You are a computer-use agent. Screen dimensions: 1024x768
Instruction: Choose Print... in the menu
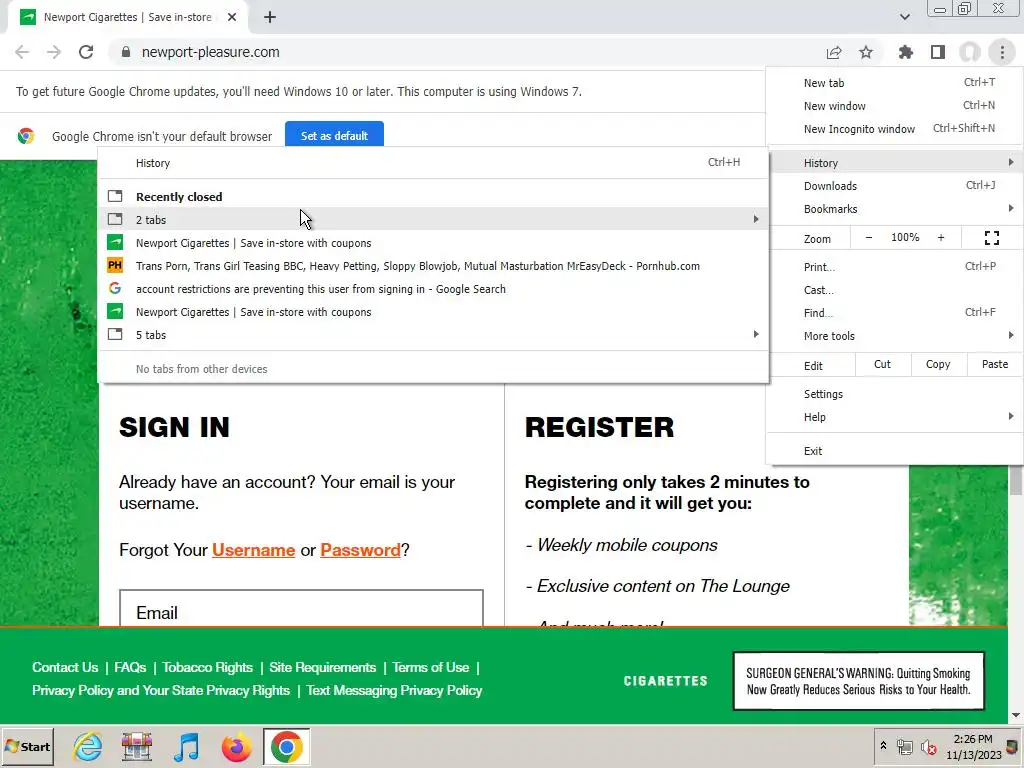(894, 266)
